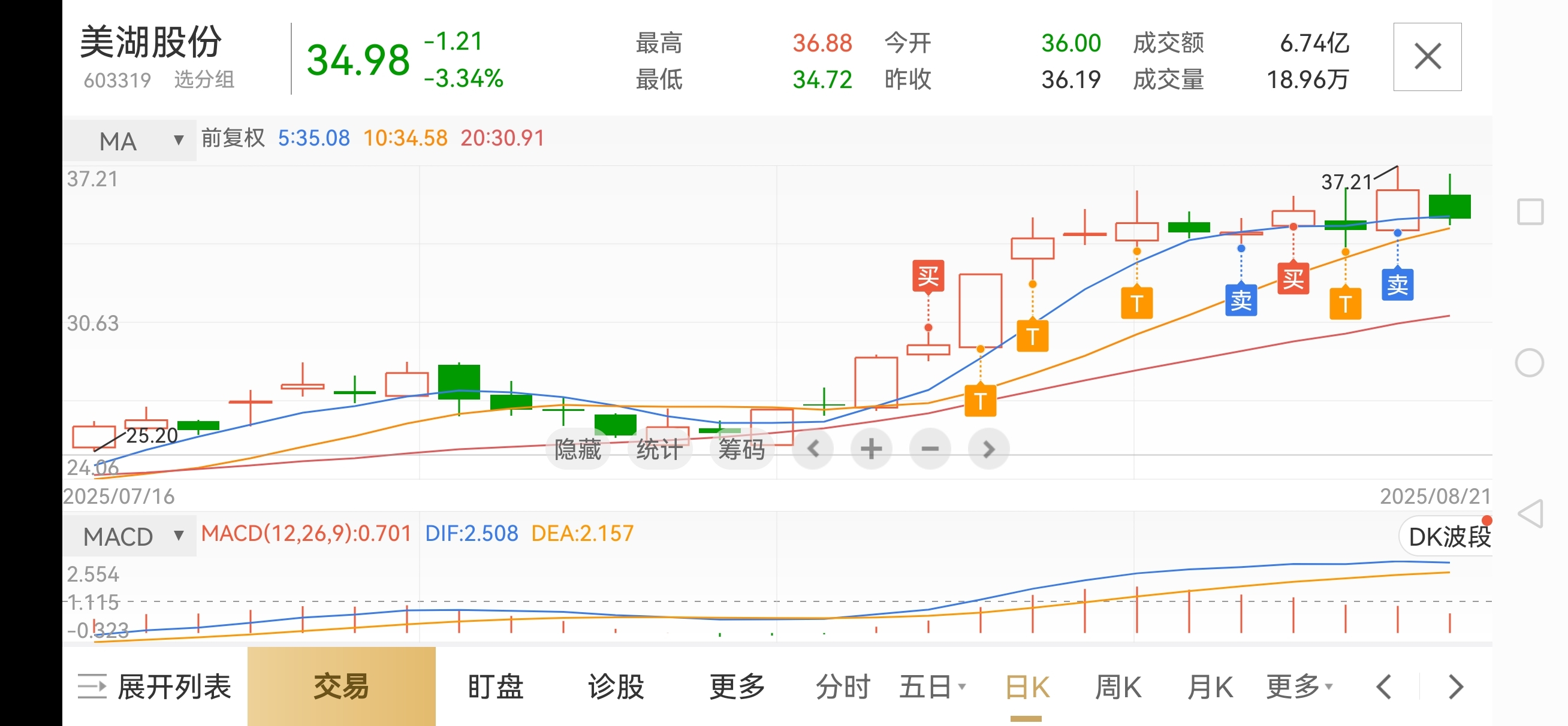The image size is (1568, 726).
Task: Close the stock chart with the X button
Action: point(1427,56)
